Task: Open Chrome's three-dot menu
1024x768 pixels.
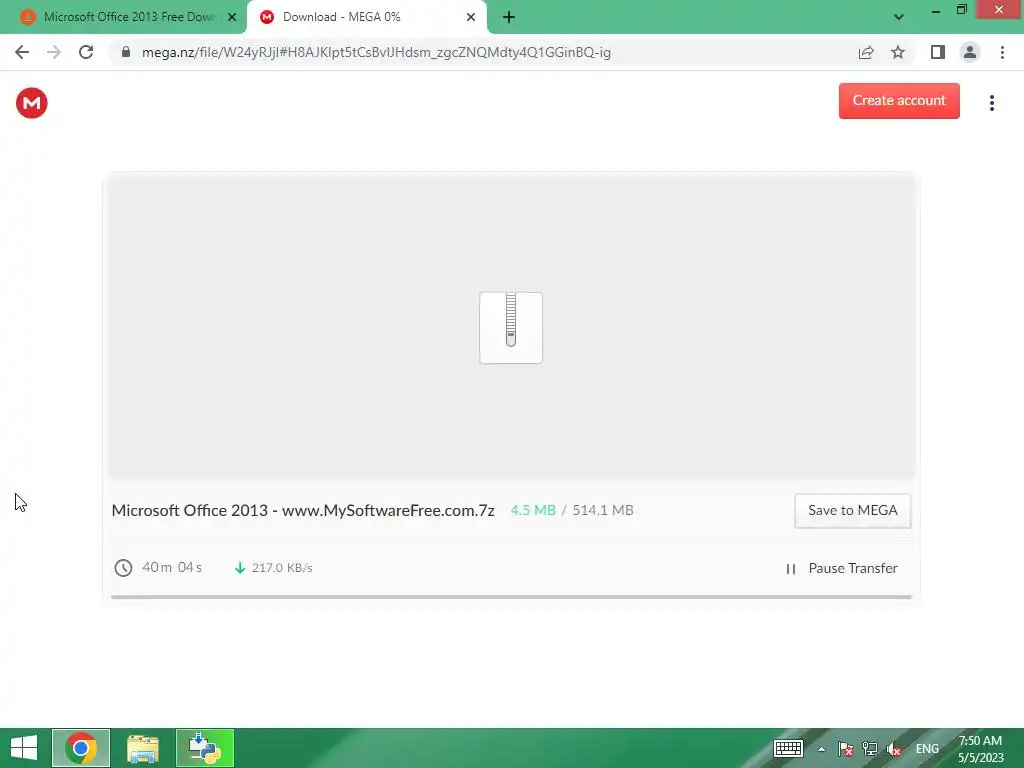Action: click(1002, 52)
